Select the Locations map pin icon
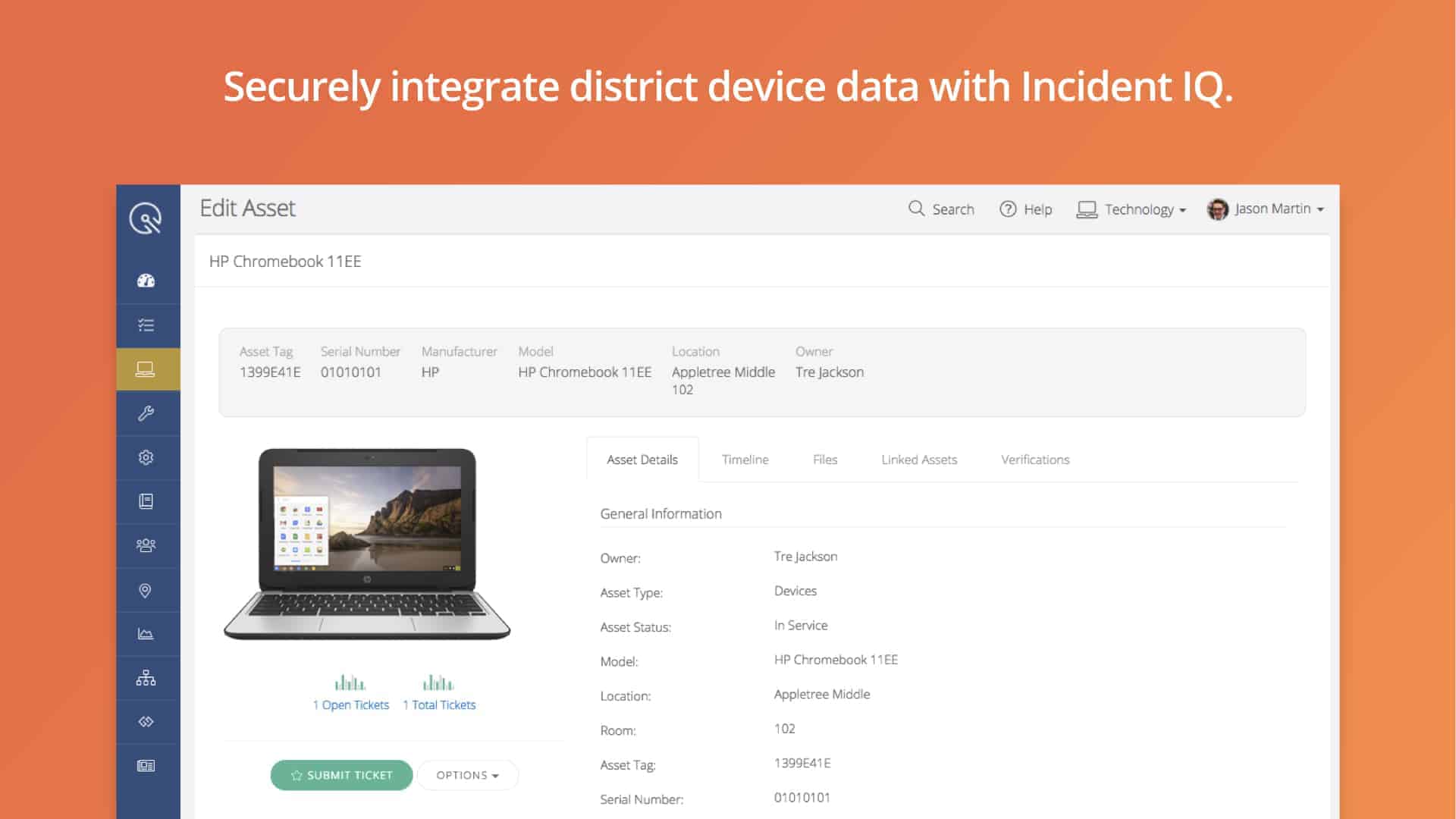This screenshot has width=1456, height=819. tap(146, 590)
